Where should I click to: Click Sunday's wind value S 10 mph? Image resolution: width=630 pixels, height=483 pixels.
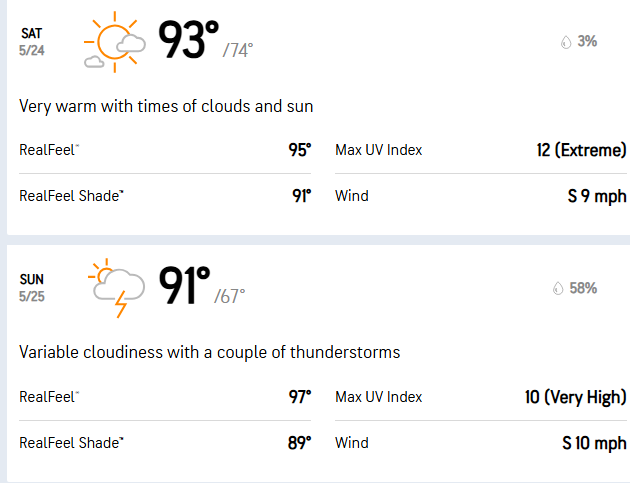click(594, 443)
